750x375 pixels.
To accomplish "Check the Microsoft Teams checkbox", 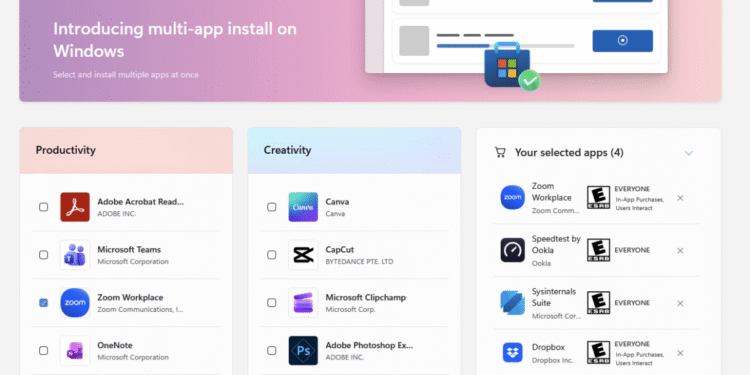I will [44, 255].
